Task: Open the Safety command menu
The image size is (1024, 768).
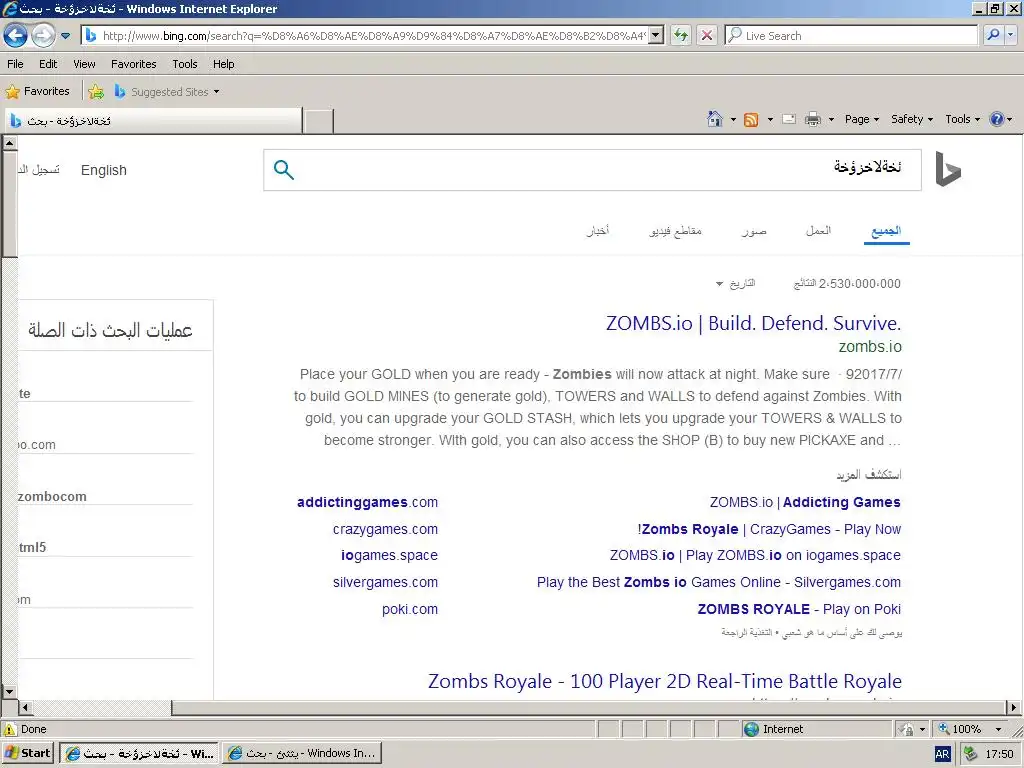Action: point(912,119)
